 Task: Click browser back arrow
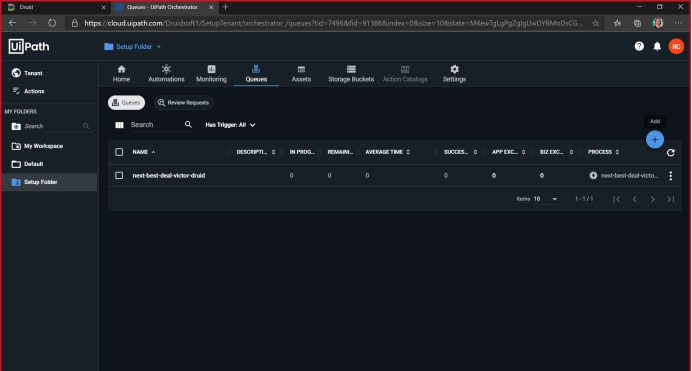[x=12, y=23]
